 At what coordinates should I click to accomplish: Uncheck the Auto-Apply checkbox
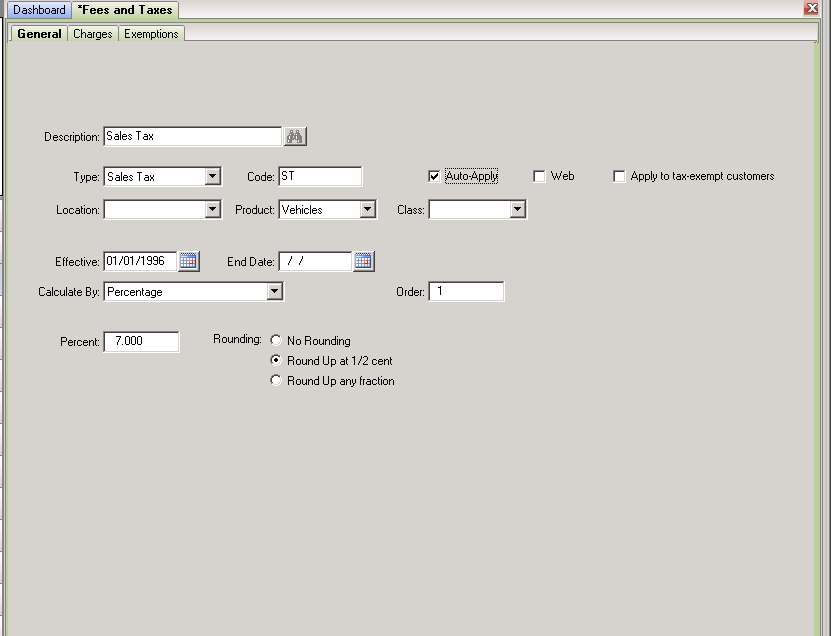pos(434,176)
